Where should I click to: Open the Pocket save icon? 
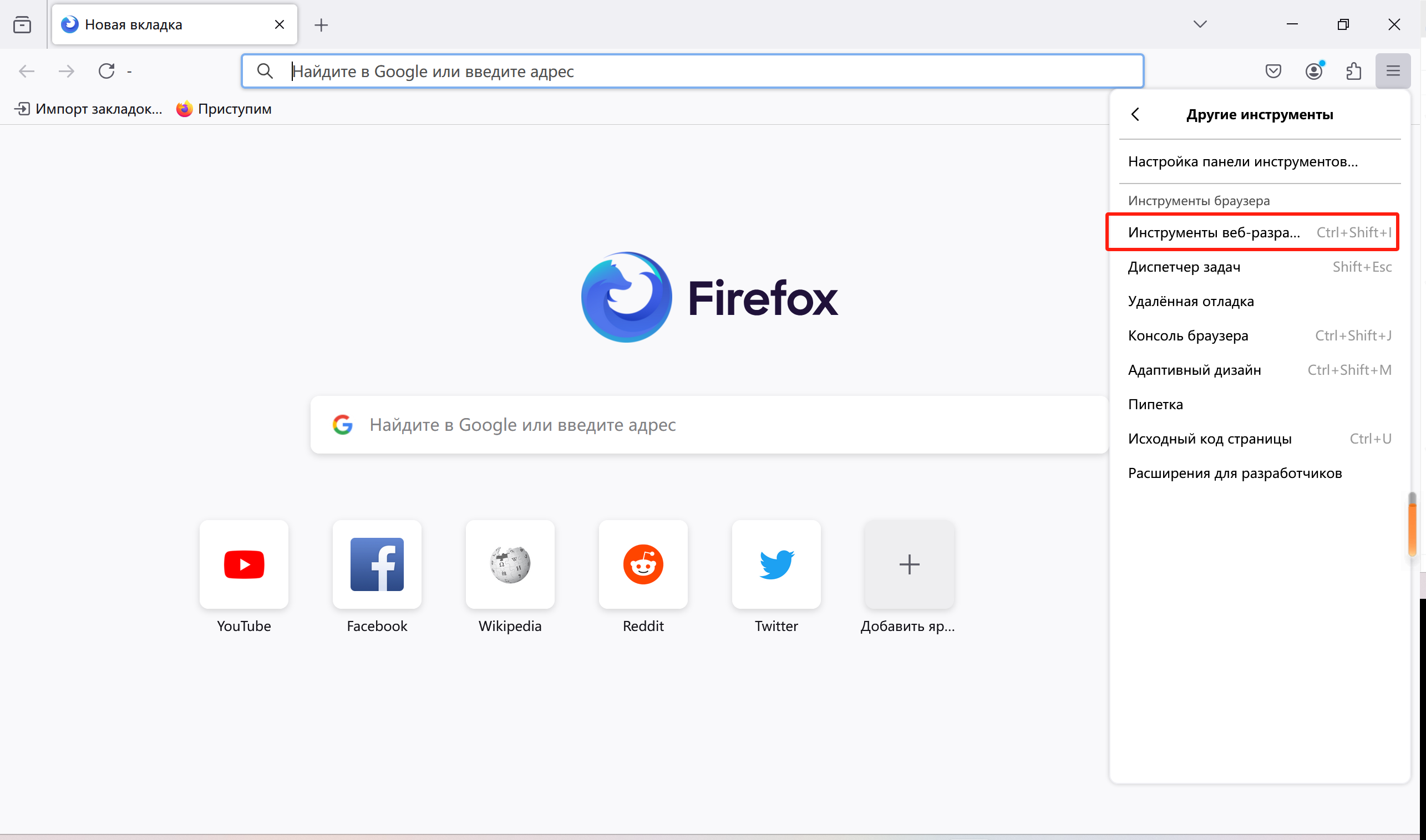point(1273,72)
